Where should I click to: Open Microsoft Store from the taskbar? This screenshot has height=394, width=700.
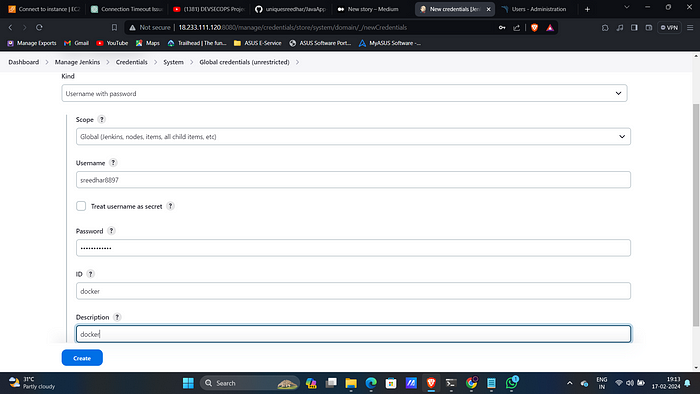[x=391, y=383]
